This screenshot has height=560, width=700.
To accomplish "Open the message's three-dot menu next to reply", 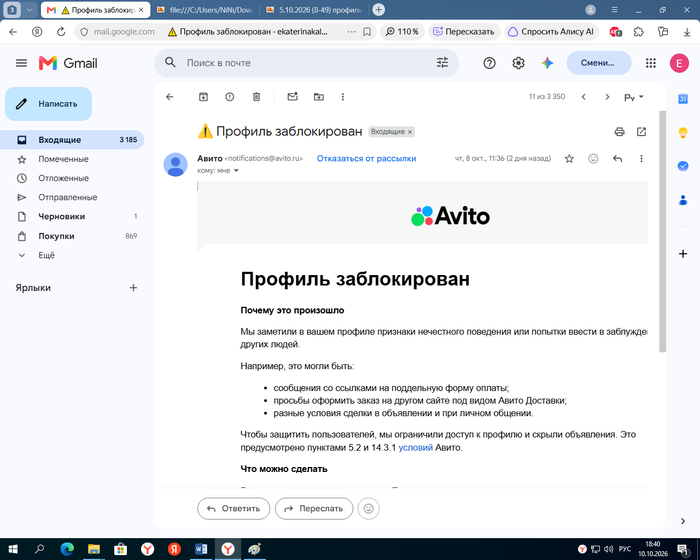I will 642,159.
